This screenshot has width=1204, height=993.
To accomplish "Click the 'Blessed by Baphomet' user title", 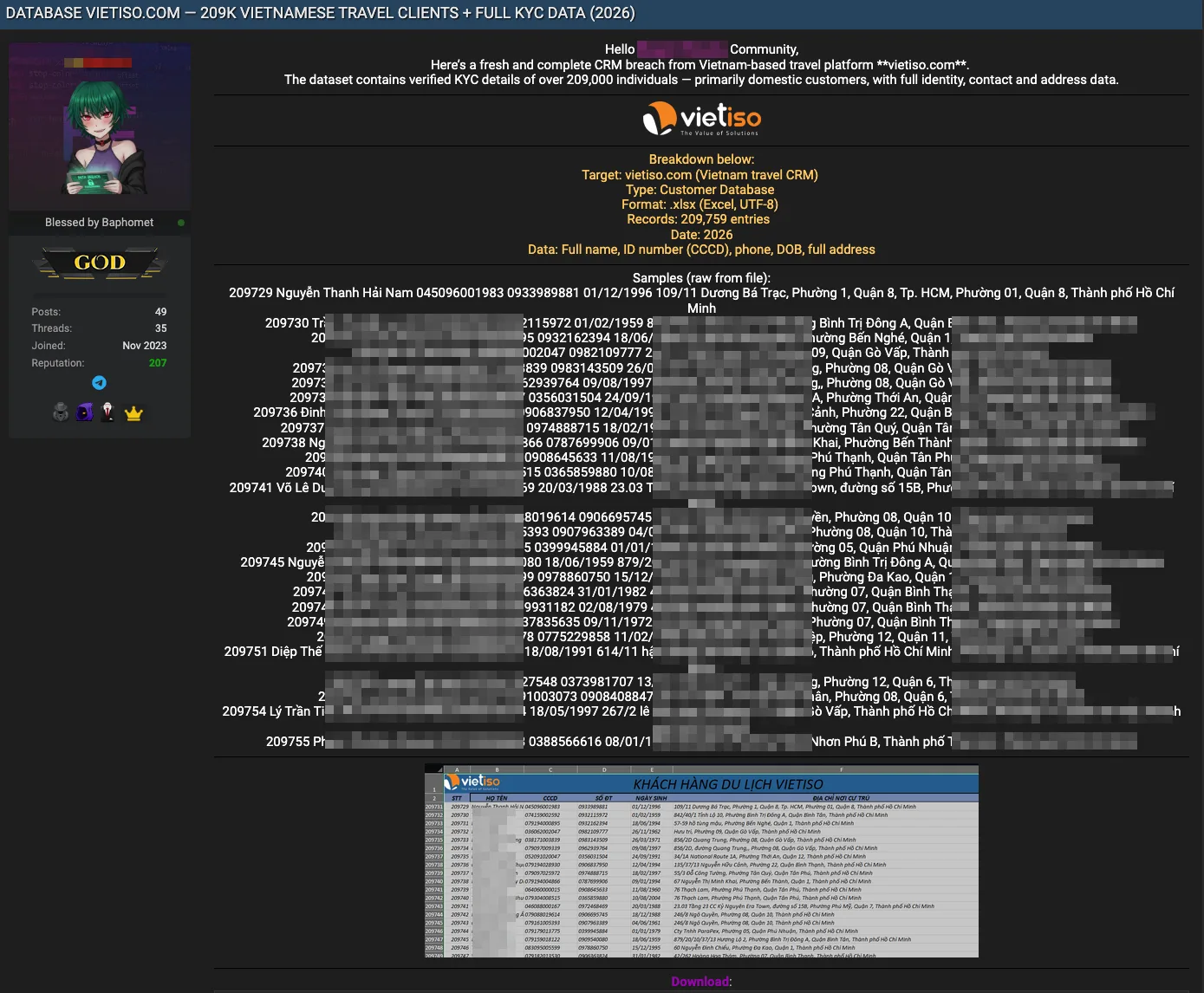I will 99,223.
